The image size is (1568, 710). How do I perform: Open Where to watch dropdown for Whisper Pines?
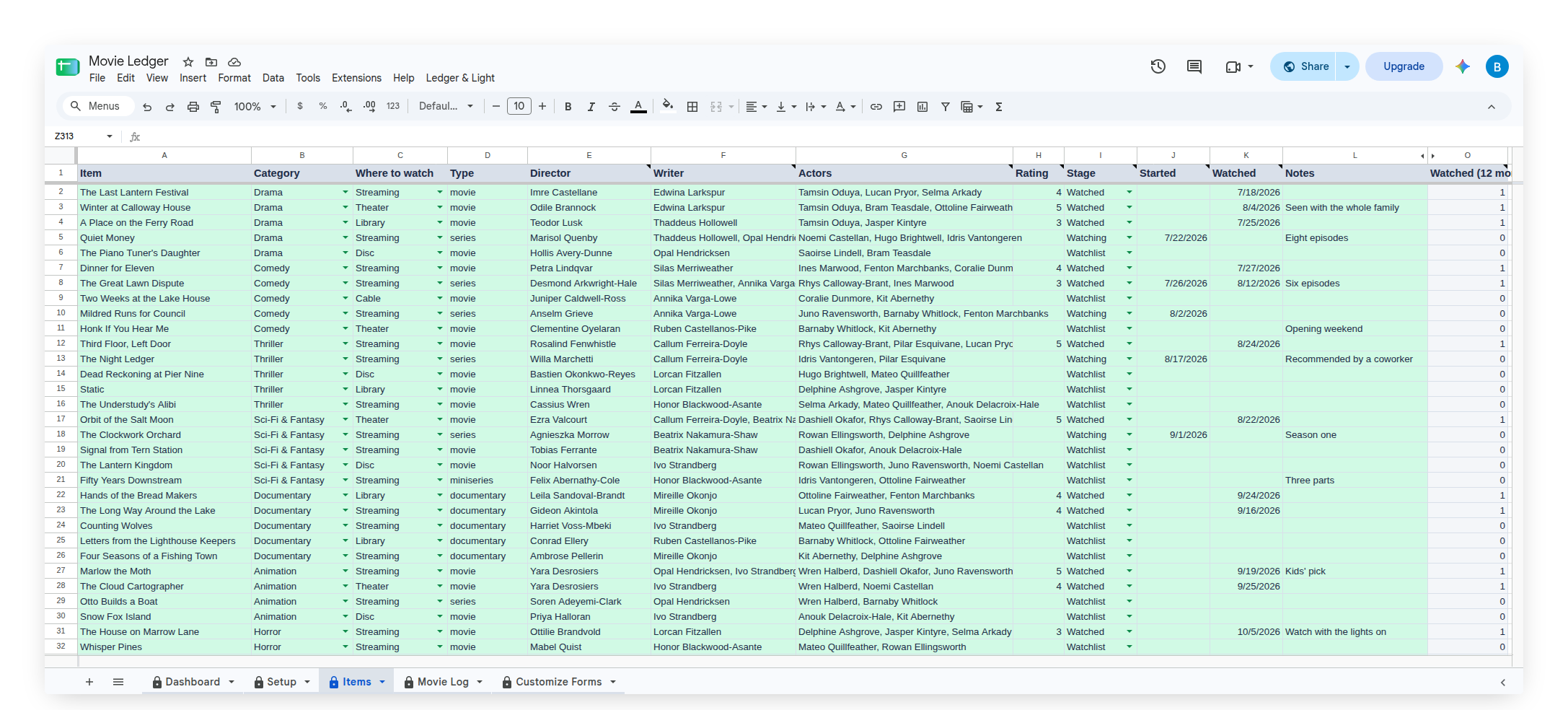pos(440,647)
